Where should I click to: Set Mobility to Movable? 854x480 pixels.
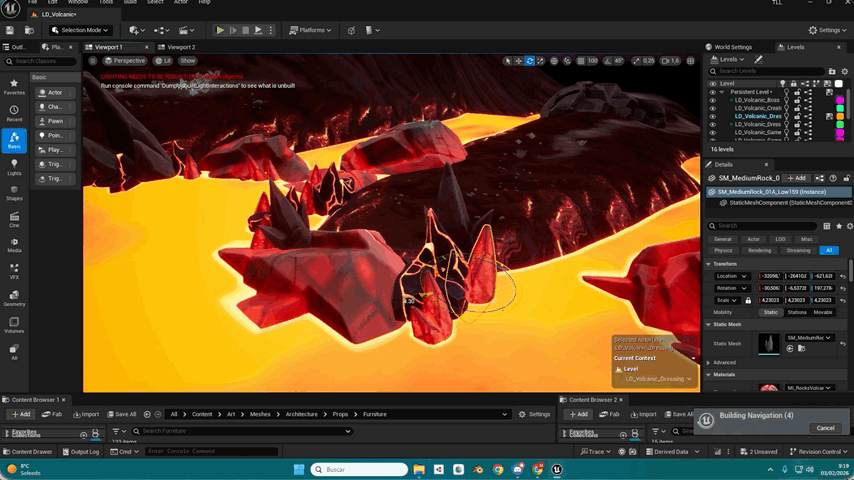tap(823, 312)
